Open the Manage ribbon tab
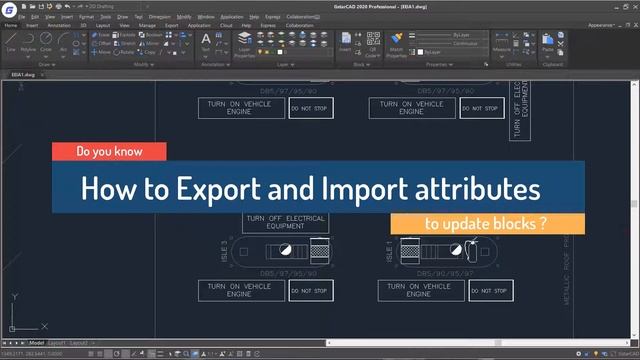Image resolution: width=640 pixels, height=360 pixels. click(x=147, y=25)
